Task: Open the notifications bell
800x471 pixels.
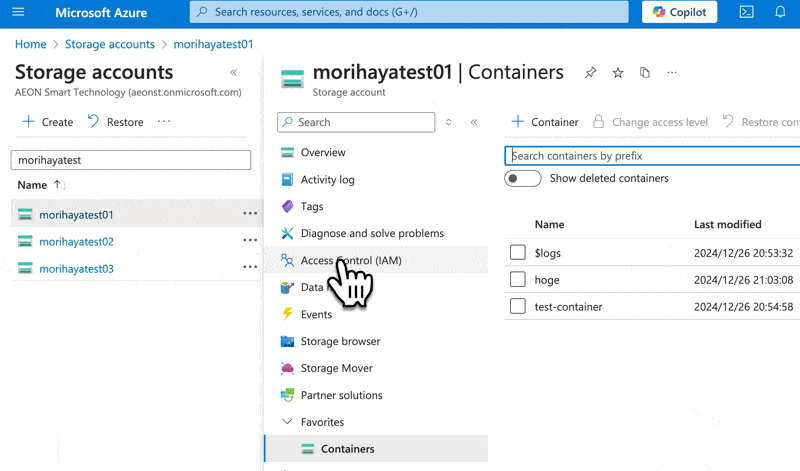Action: [780, 12]
